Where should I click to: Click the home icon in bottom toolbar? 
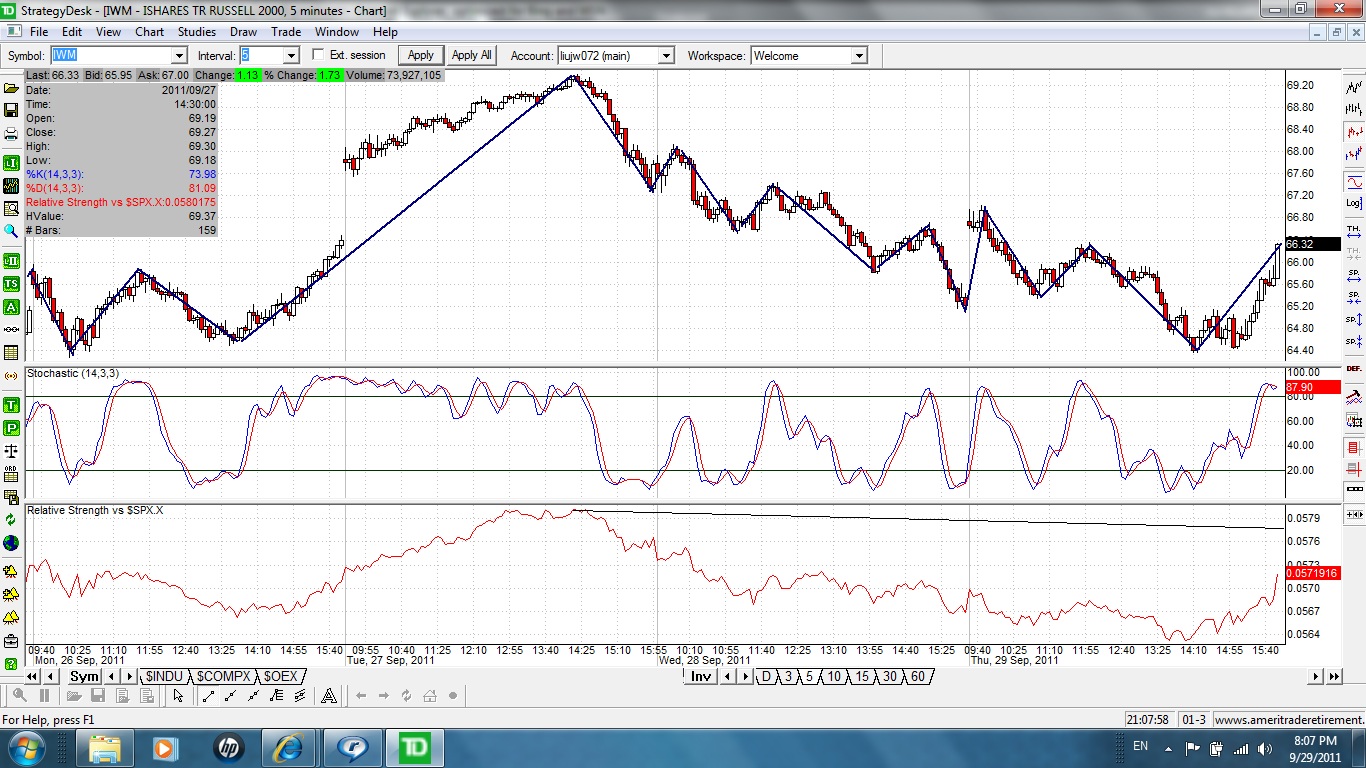430,696
